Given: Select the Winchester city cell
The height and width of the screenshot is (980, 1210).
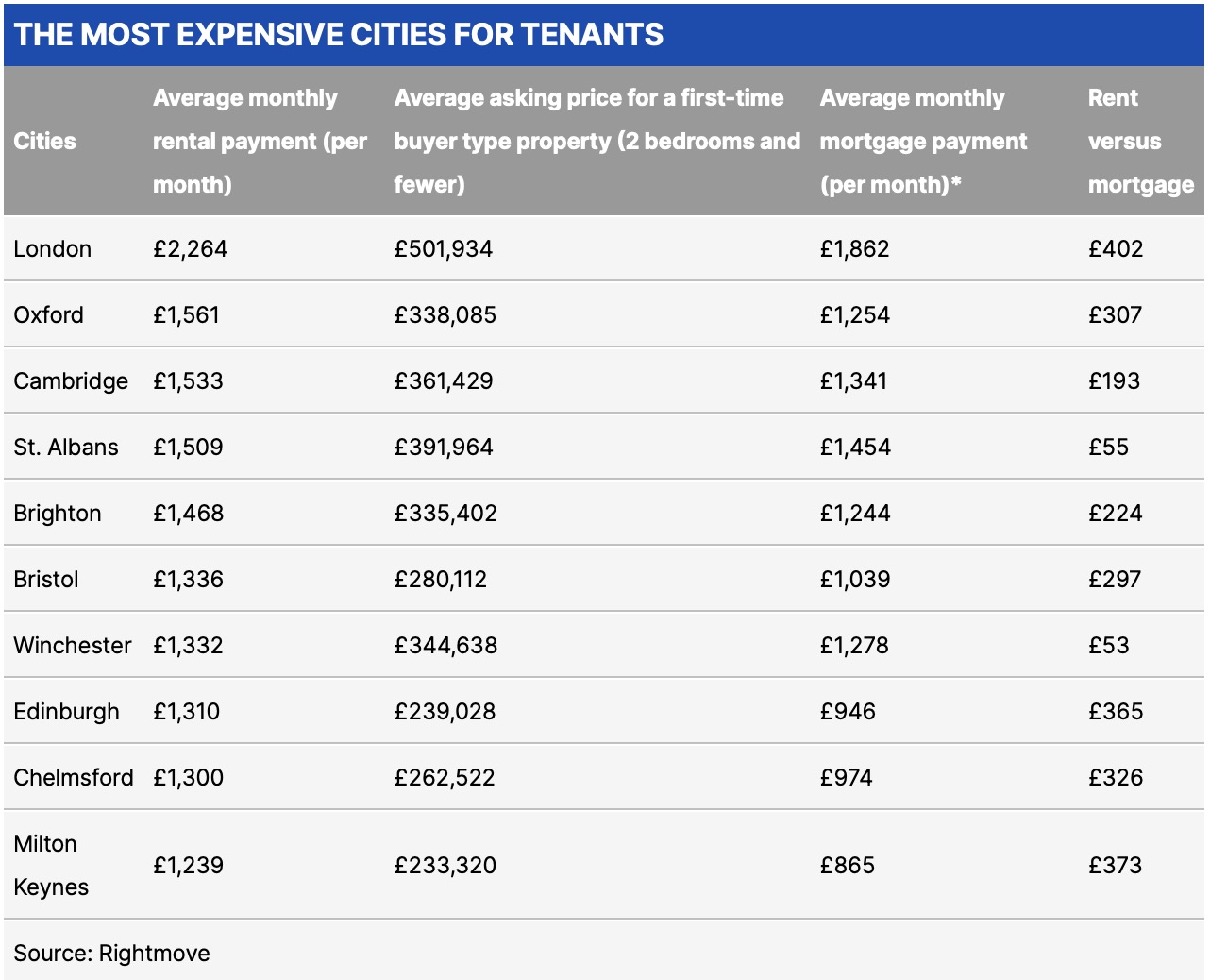Looking at the screenshot, I should pos(73,646).
